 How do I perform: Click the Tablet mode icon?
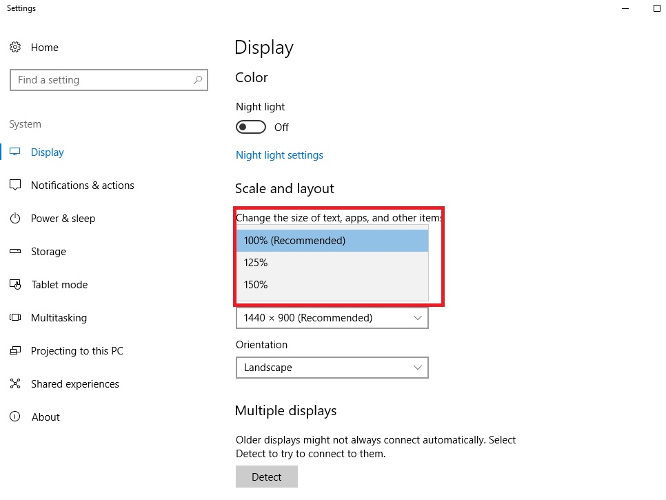[x=15, y=284]
